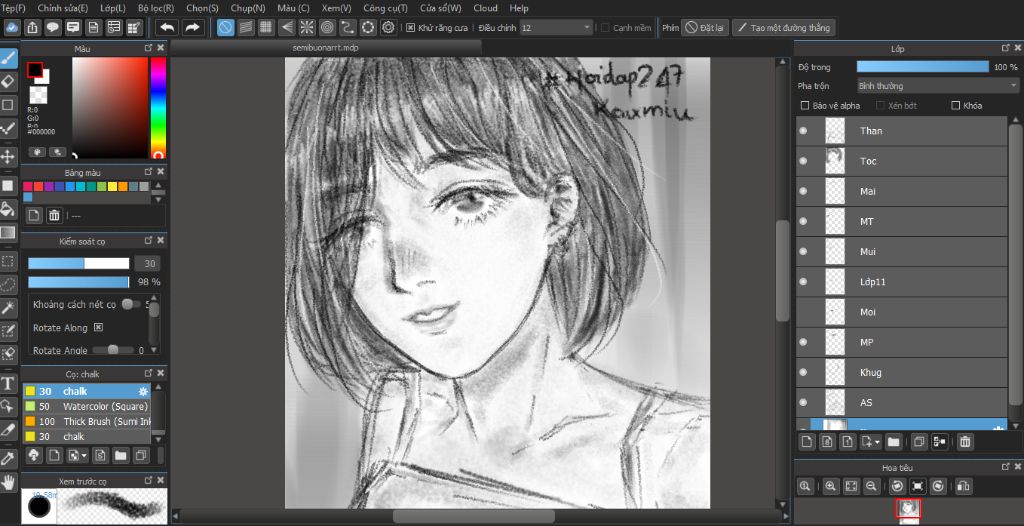Viewport: 1024px width, 526px height.
Task: Open chalk brush settings gear
Action: tap(143, 391)
